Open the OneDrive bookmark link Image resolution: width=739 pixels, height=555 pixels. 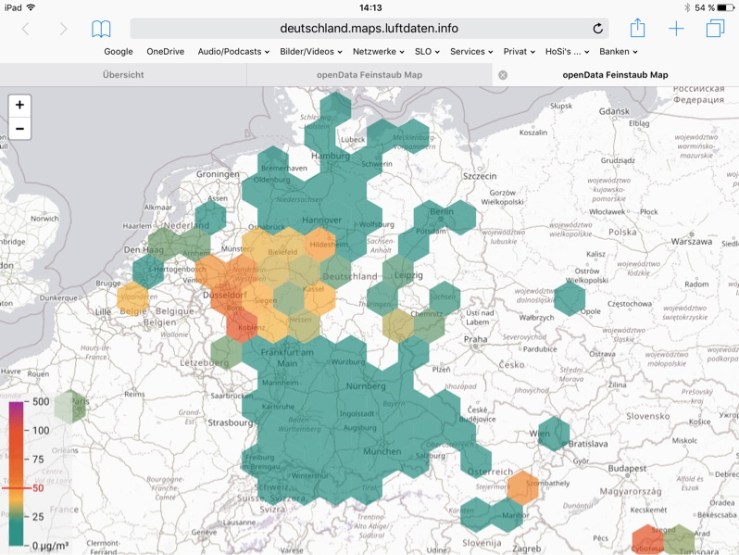(x=165, y=51)
